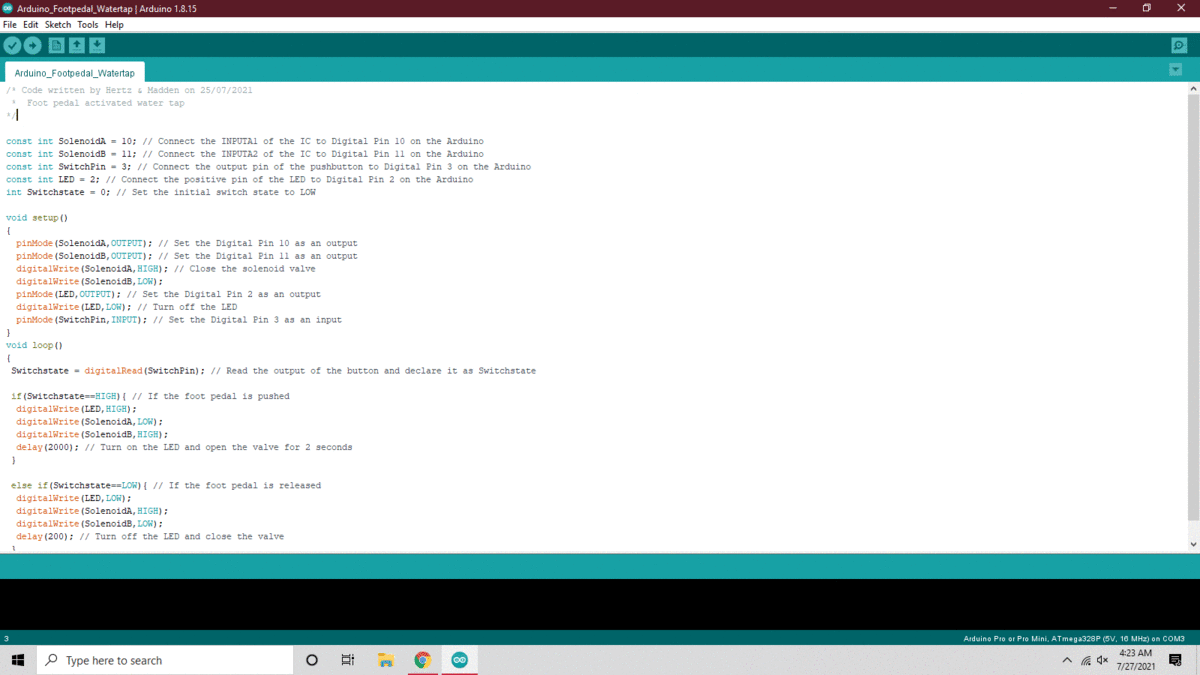
Task: Click the 'void setup()' line
Action: (x=36, y=218)
